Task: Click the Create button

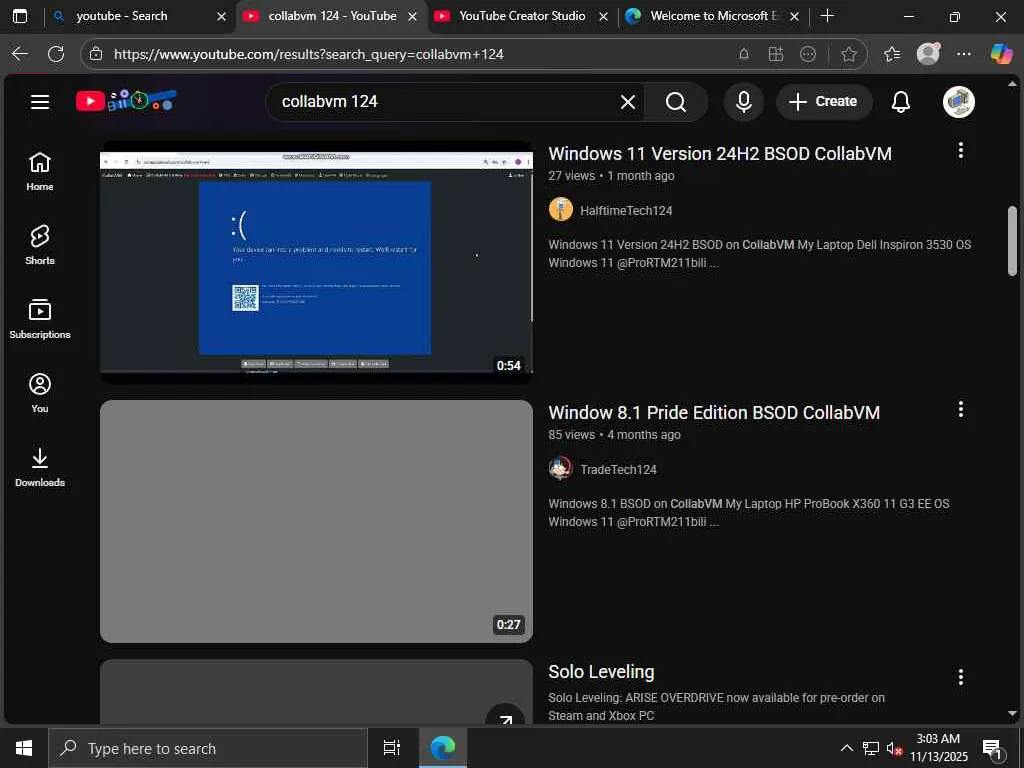Action: point(824,102)
